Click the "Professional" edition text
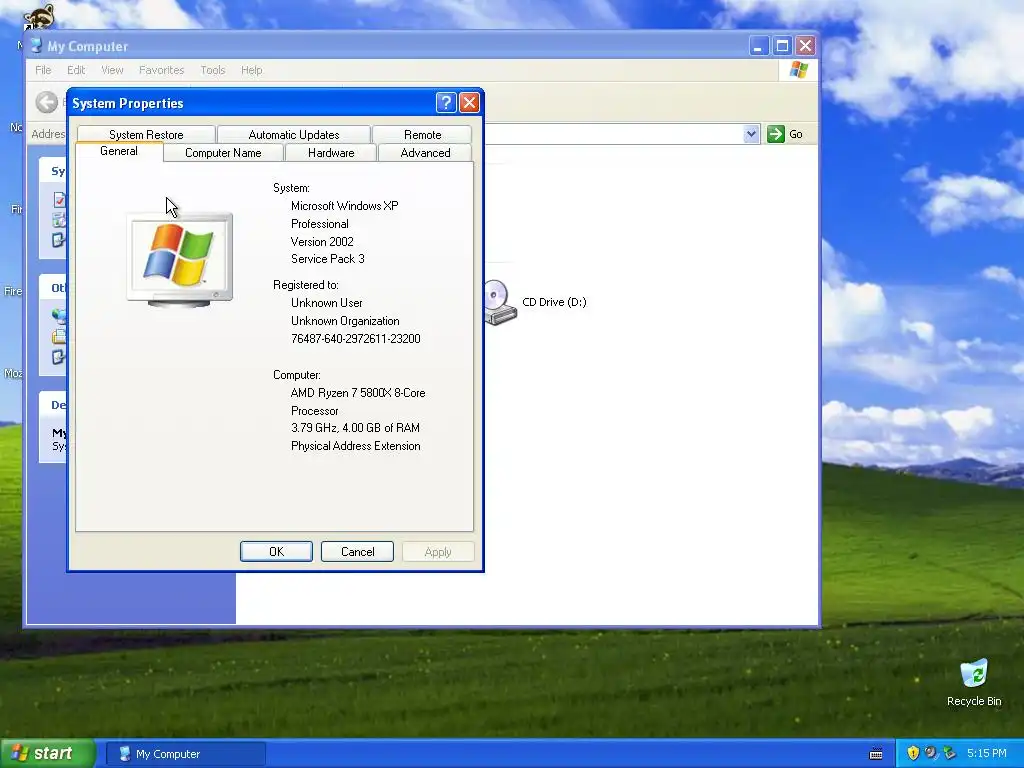This screenshot has width=1024, height=768. (x=319, y=223)
